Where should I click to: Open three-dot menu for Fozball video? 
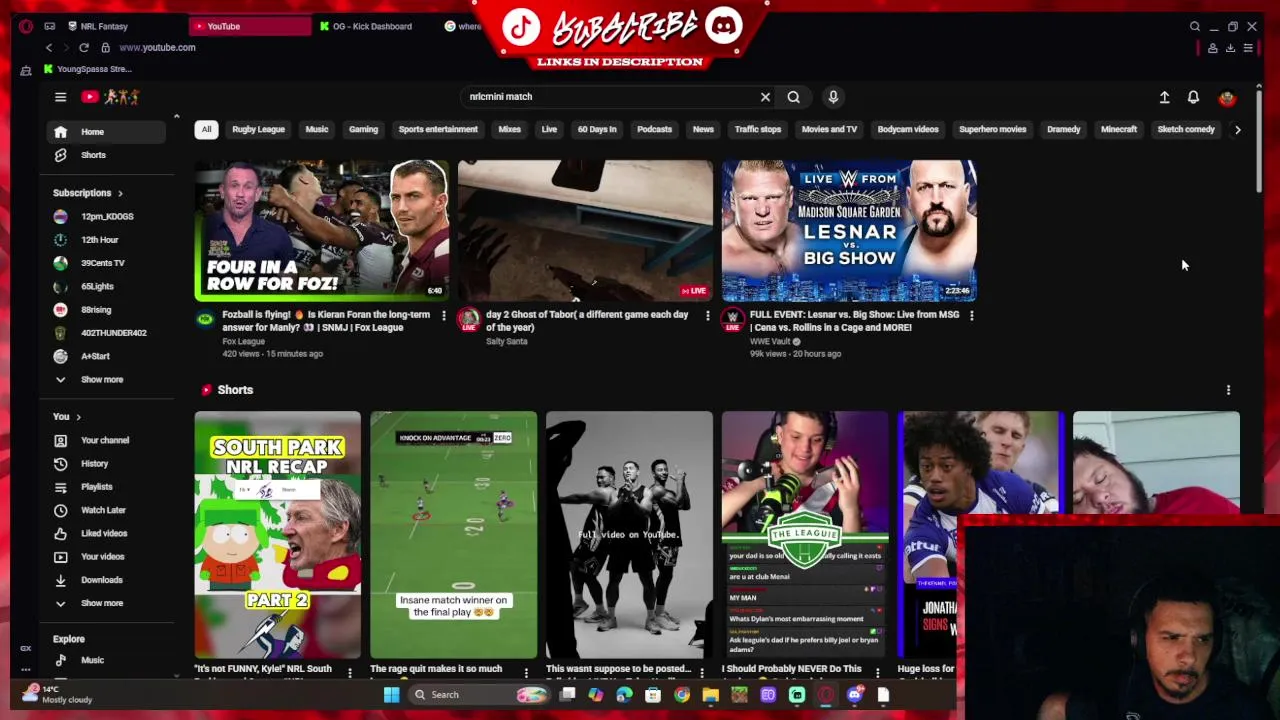coord(444,316)
